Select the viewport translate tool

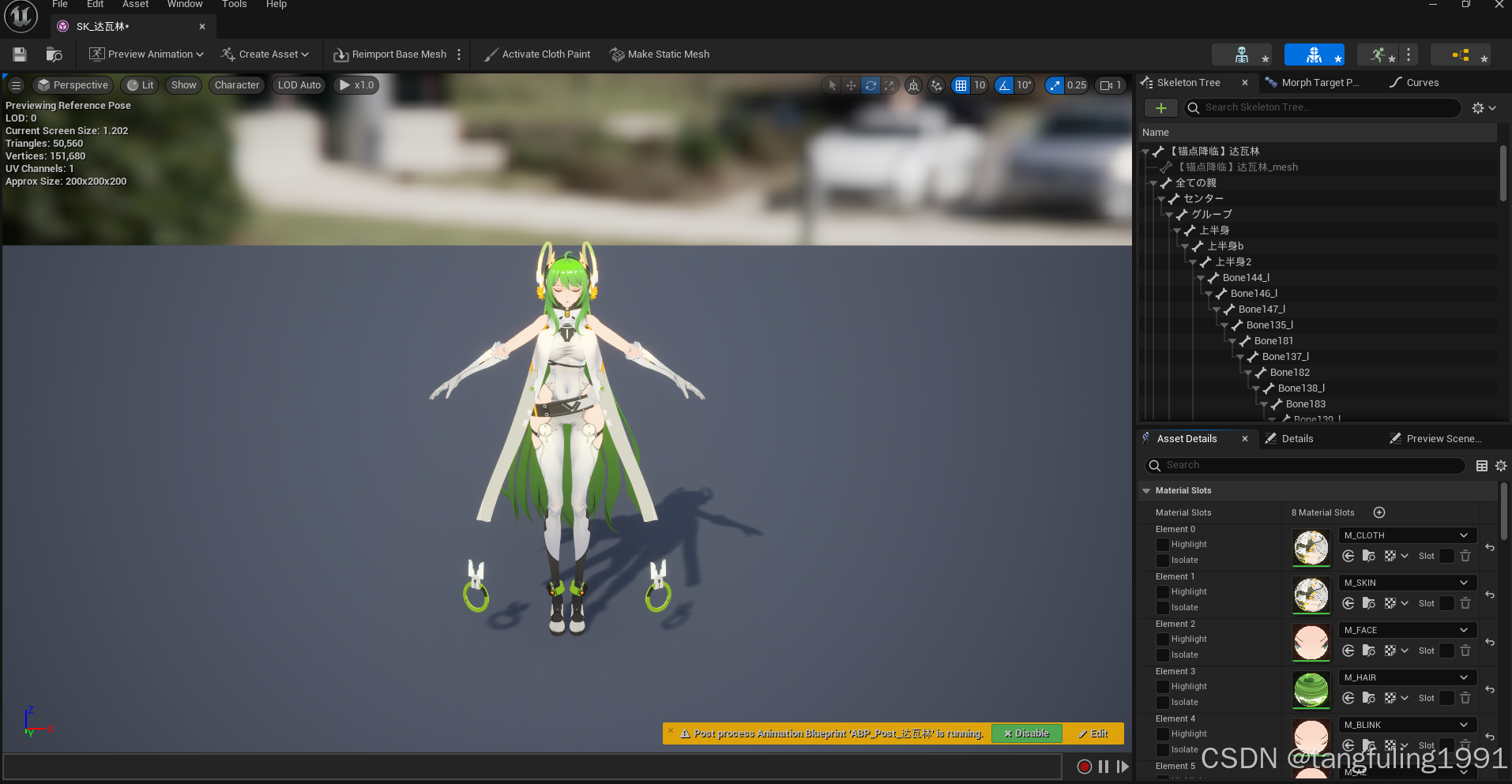851,85
